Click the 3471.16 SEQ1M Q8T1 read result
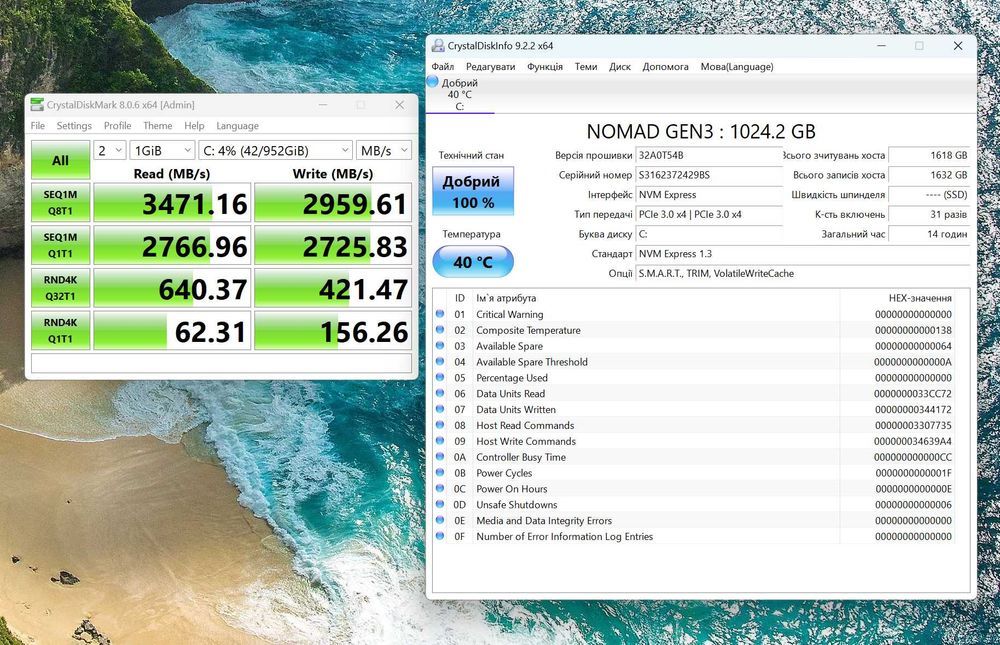Image resolution: width=1000 pixels, height=645 pixels. tap(172, 203)
